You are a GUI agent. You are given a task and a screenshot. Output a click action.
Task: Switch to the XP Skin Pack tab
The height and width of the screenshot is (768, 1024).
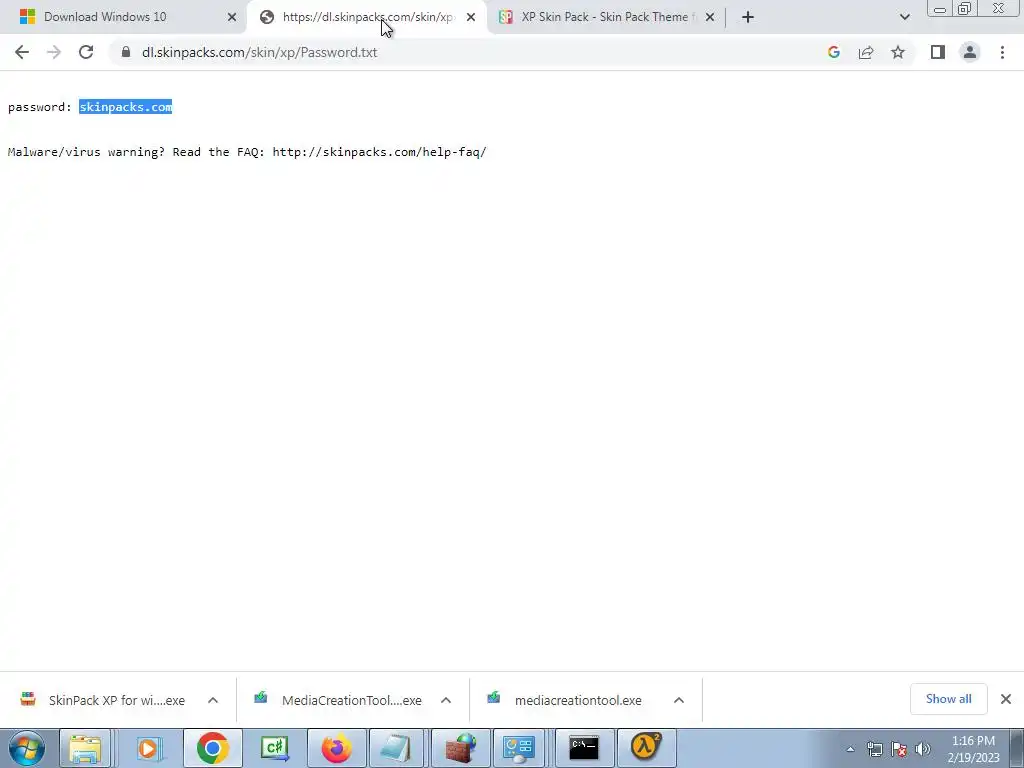click(x=604, y=17)
